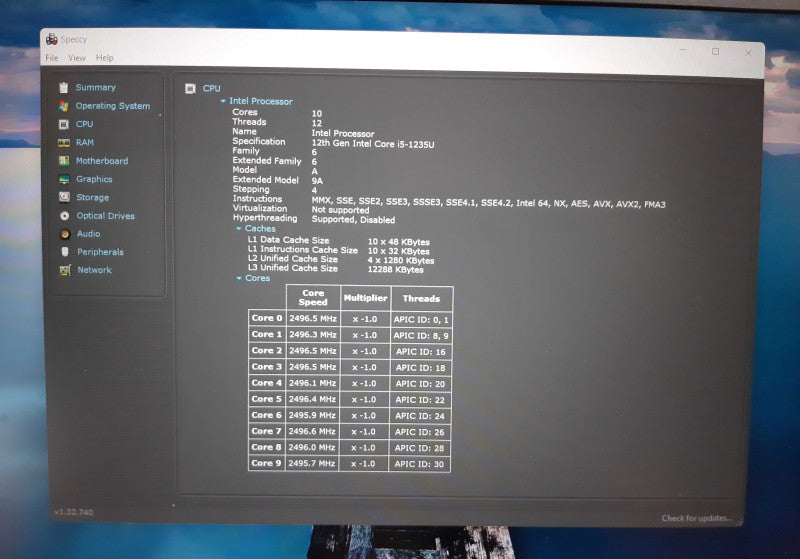Click the RAM module icon
Image resolution: width=800 pixels, height=559 pixels.
(64, 143)
